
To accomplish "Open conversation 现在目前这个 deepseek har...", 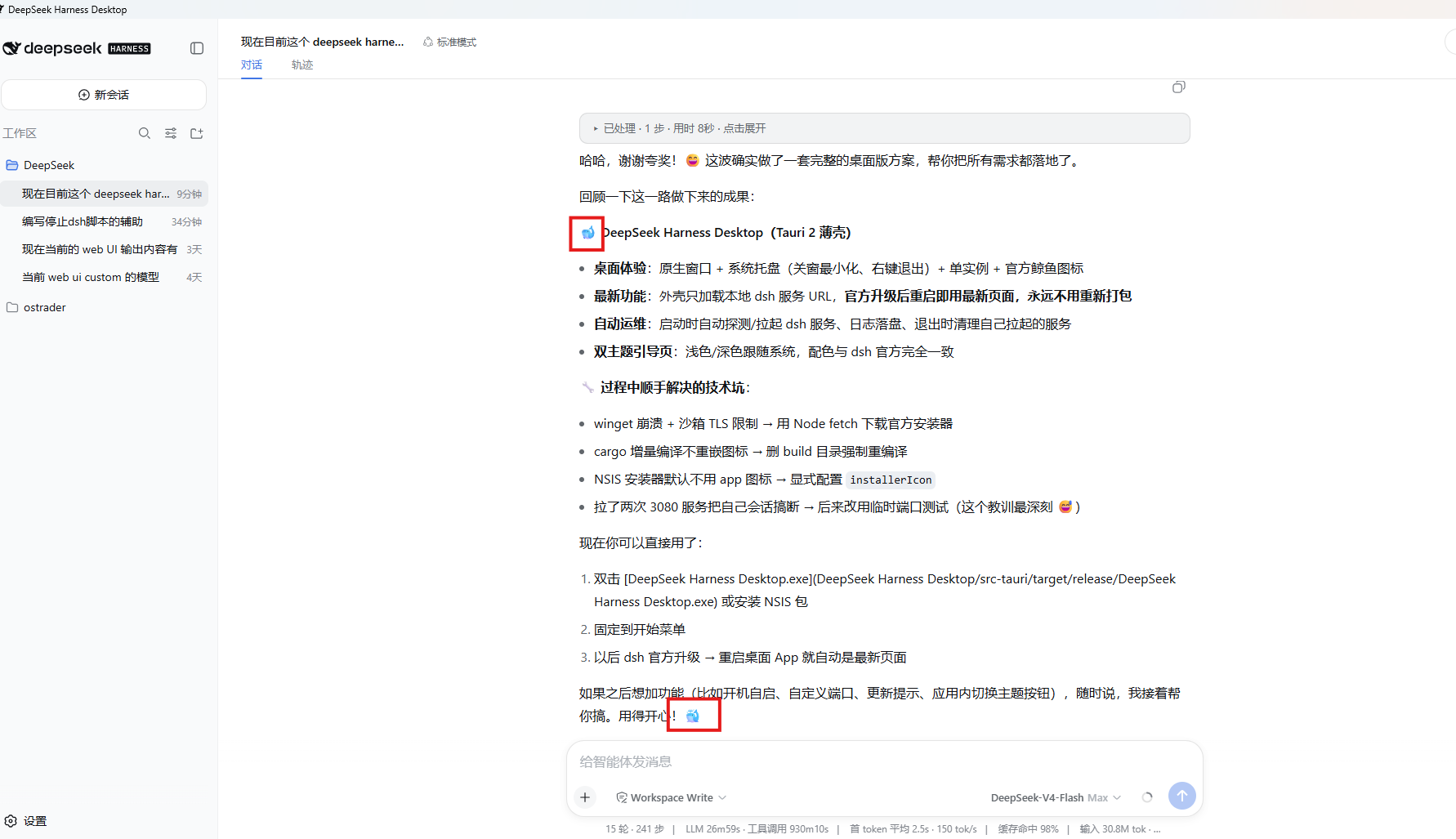I will pyautogui.click(x=104, y=194).
